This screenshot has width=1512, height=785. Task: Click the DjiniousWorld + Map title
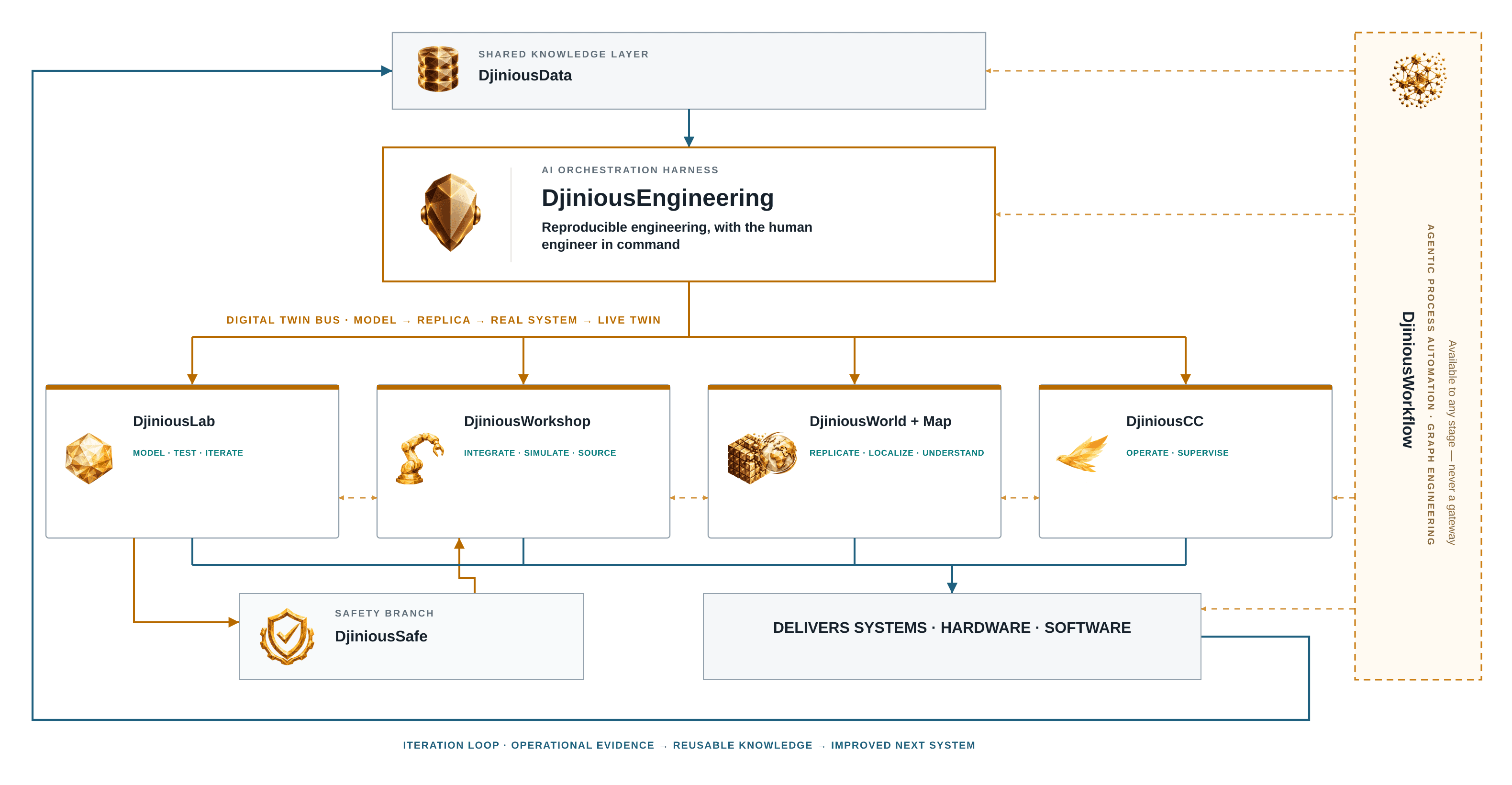(880, 422)
